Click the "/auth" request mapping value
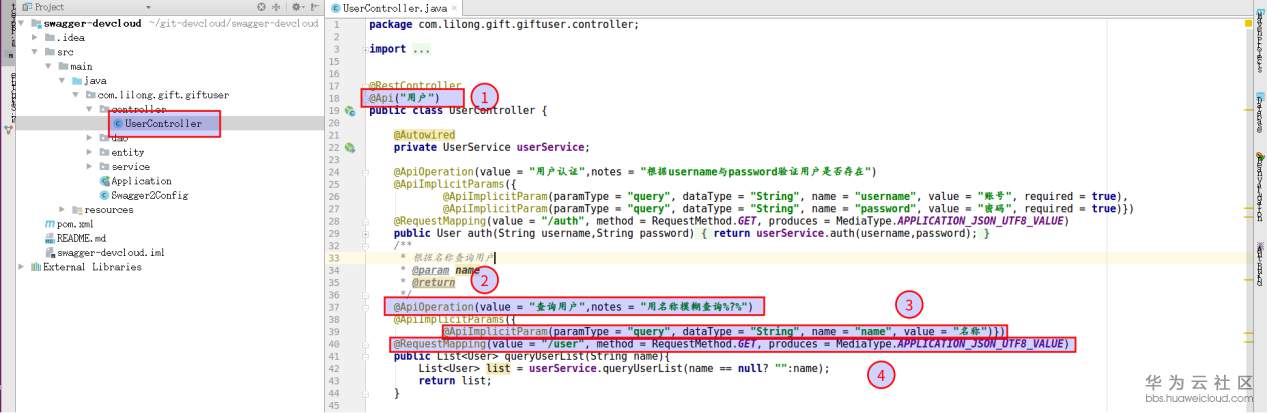This screenshot has width=1267, height=413. click(560, 220)
